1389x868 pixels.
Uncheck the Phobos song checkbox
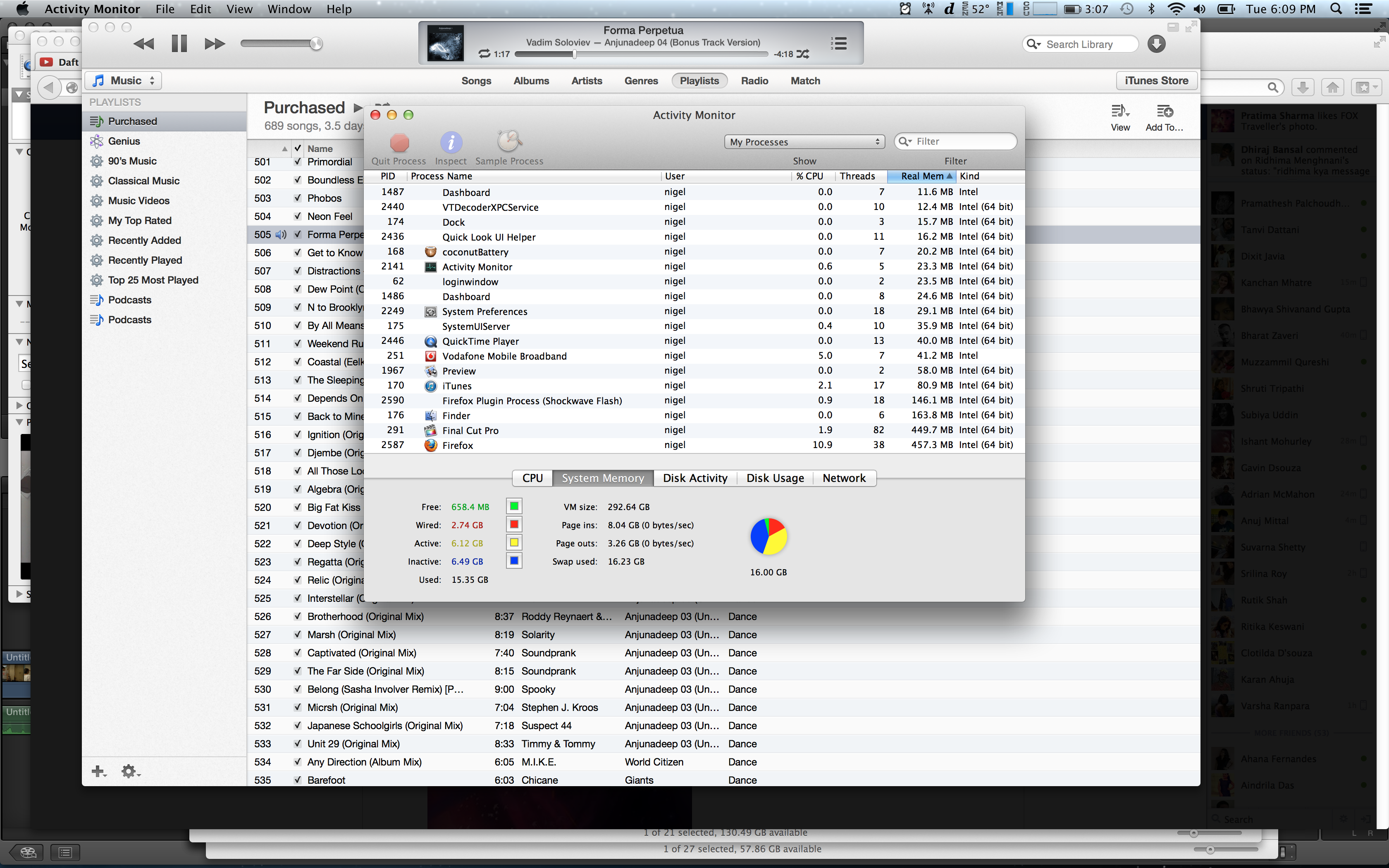pyautogui.click(x=297, y=198)
